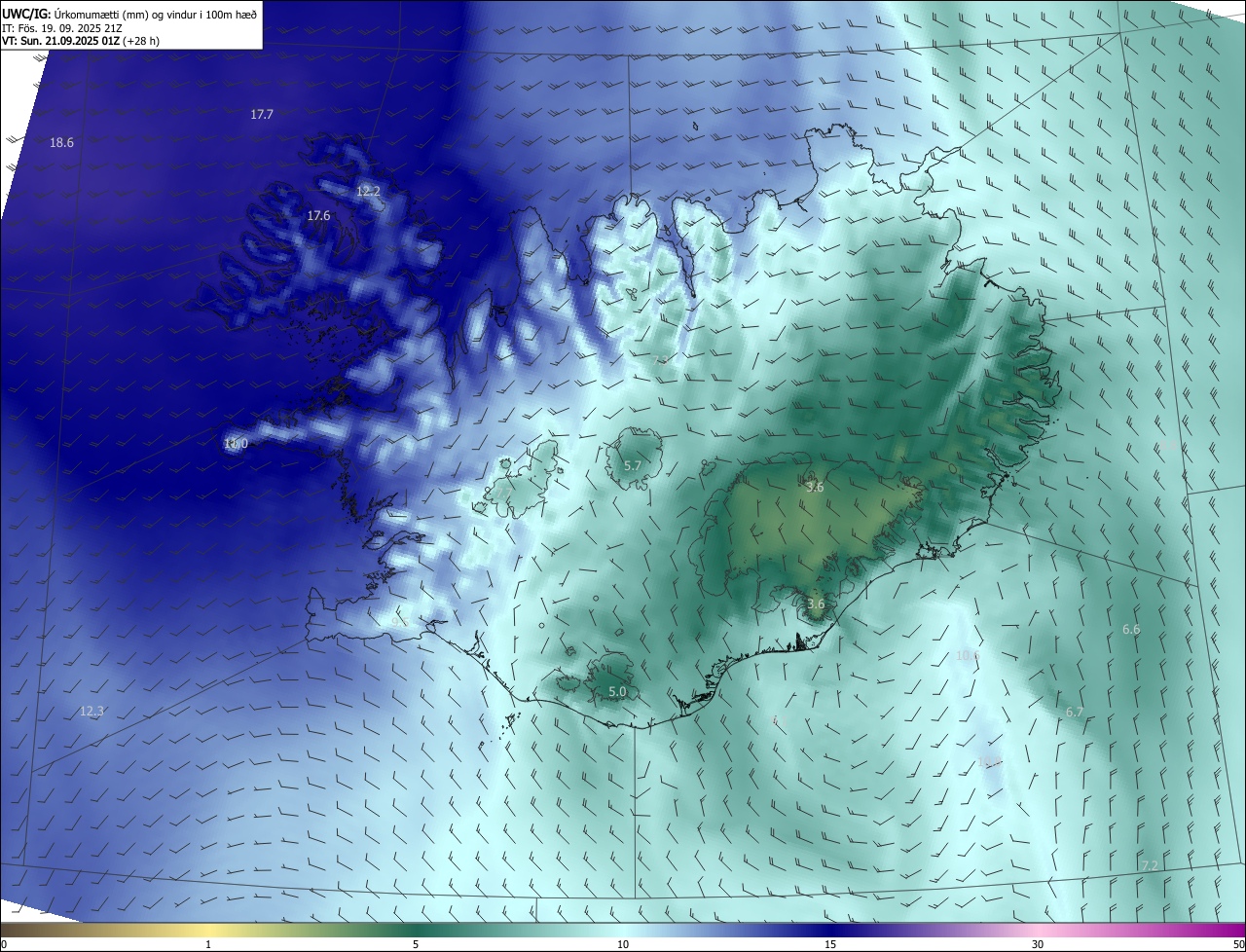Click the 12.3 value label
1246x952 pixels.
tap(92, 712)
